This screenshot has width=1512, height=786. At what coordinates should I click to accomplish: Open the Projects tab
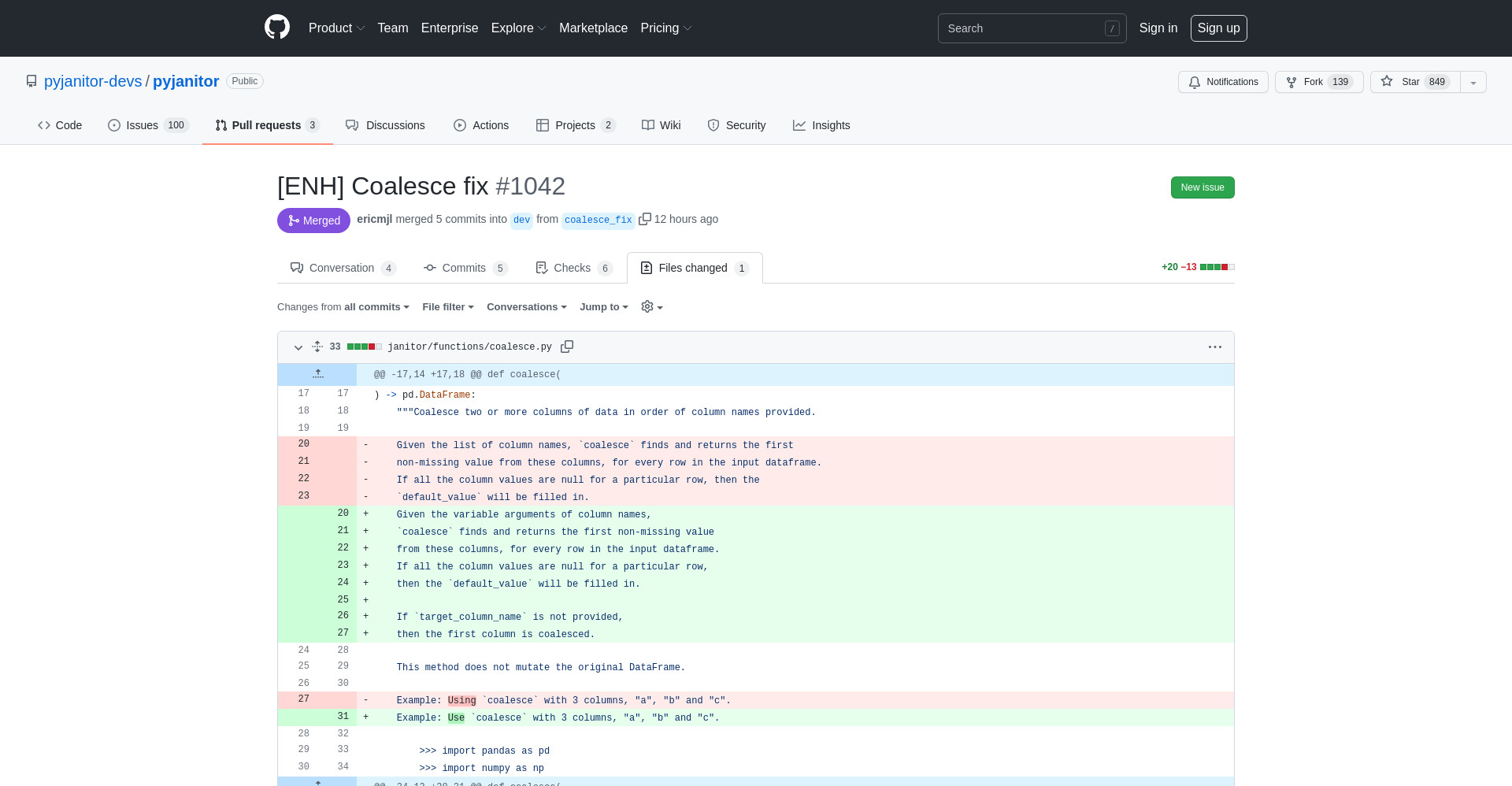[576, 125]
